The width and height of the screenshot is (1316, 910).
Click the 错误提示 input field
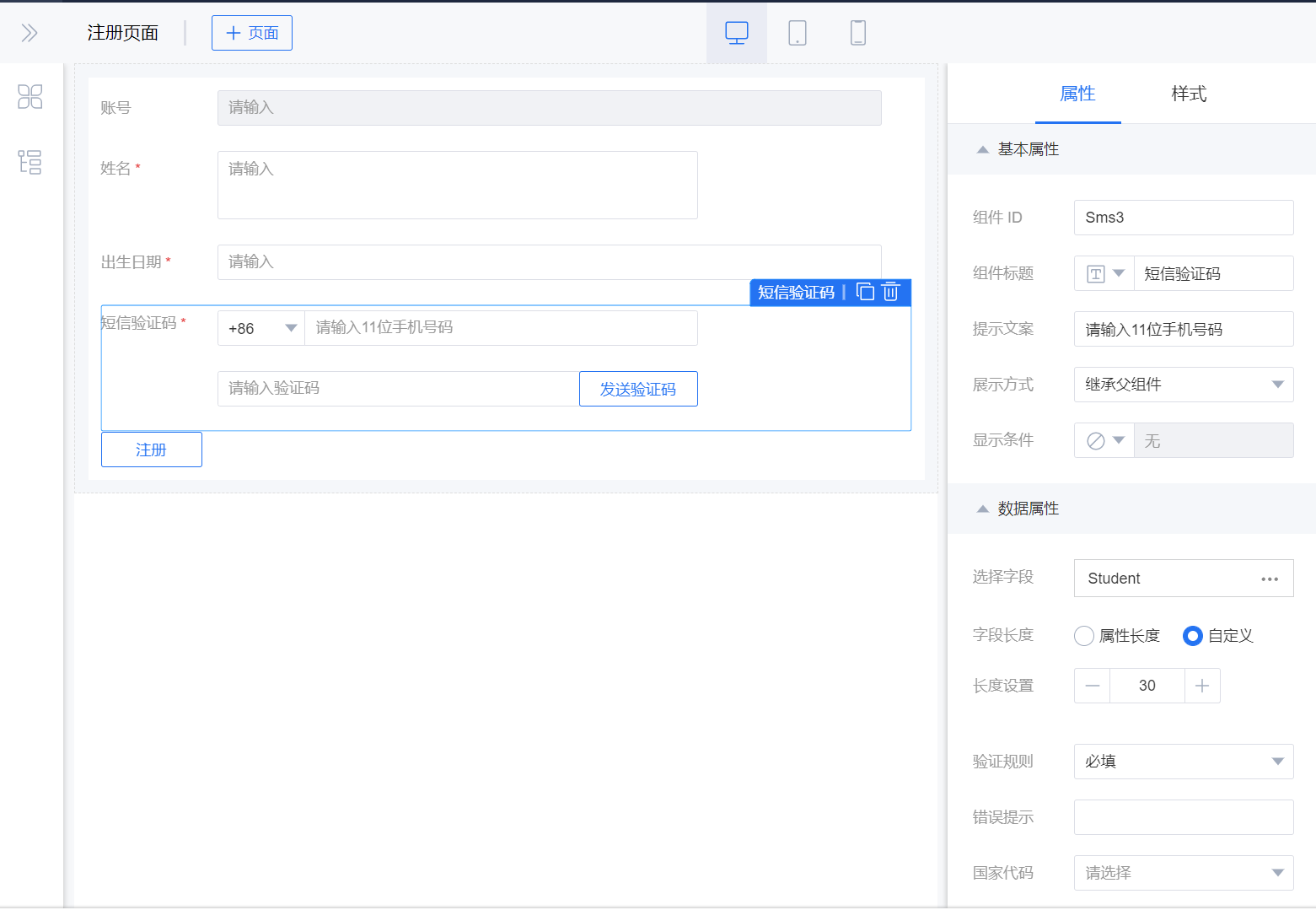click(x=1184, y=817)
